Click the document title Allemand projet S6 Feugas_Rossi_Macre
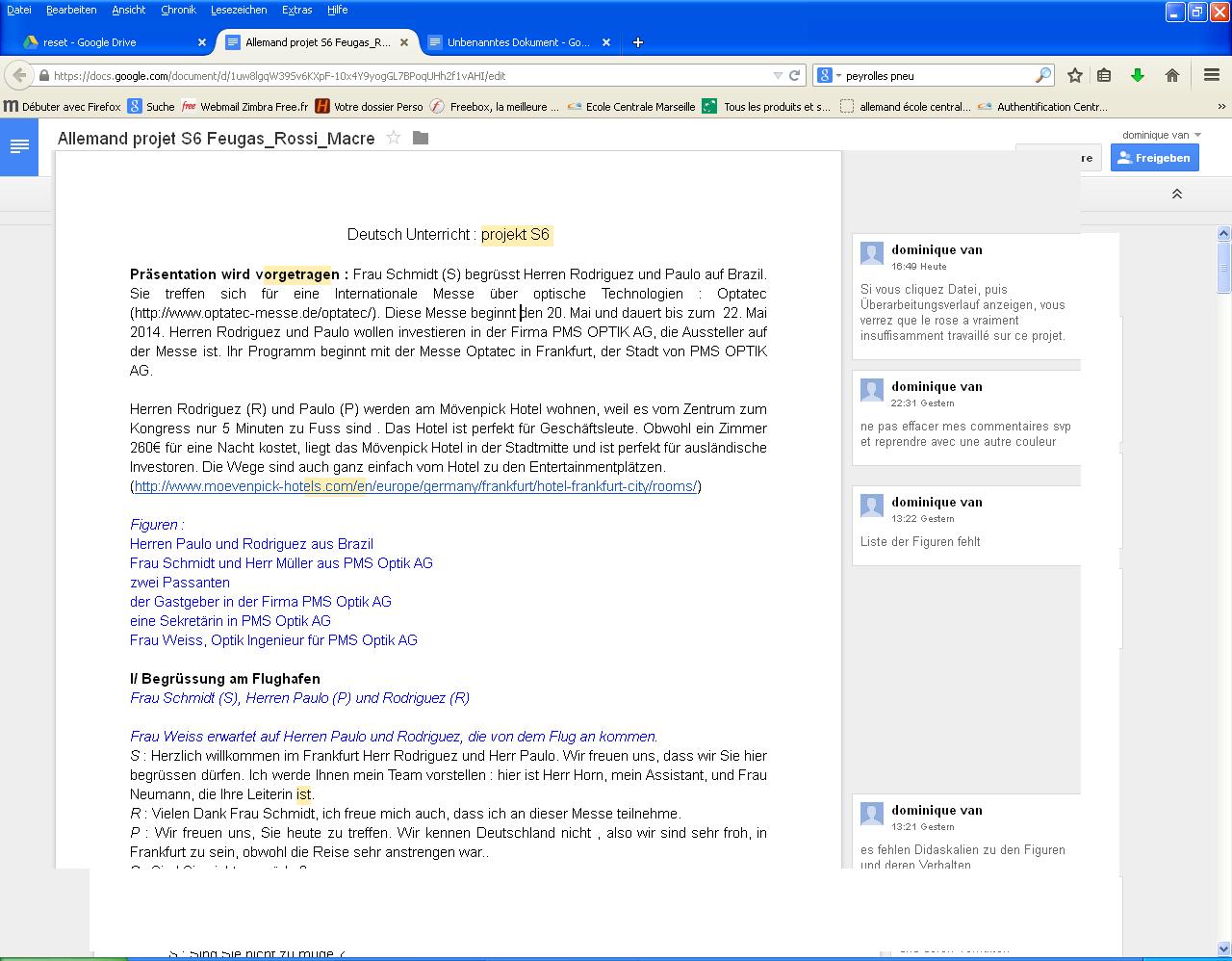The height and width of the screenshot is (961, 1232). [x=216, y=139]
